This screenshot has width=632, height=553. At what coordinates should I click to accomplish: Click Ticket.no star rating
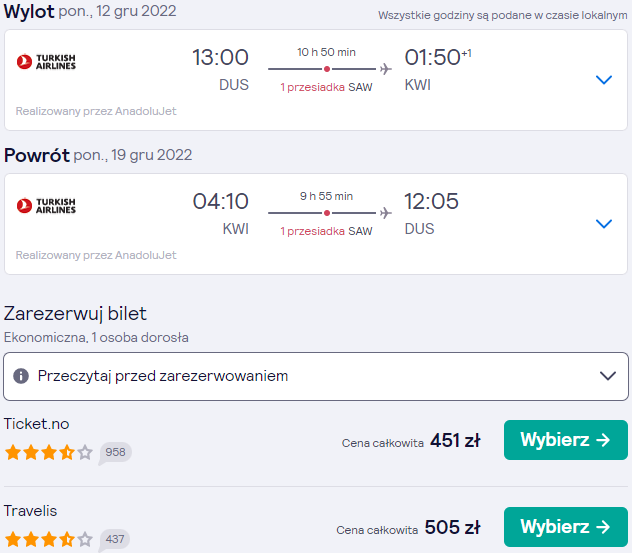(x=49, y=452)
